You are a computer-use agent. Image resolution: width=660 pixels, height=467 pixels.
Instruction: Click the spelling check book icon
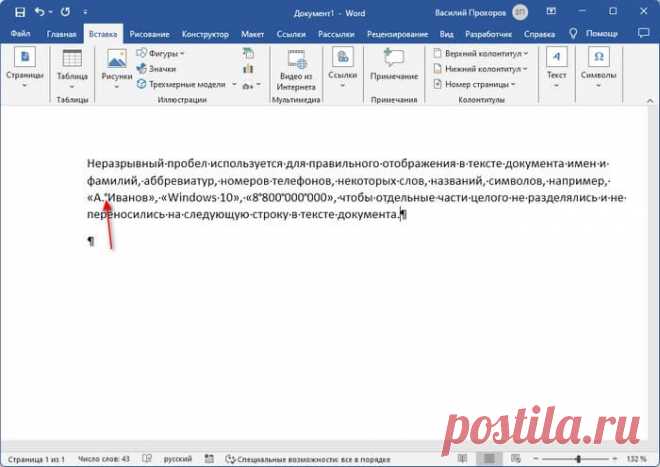pyautogui.click(x=147, y=459)
